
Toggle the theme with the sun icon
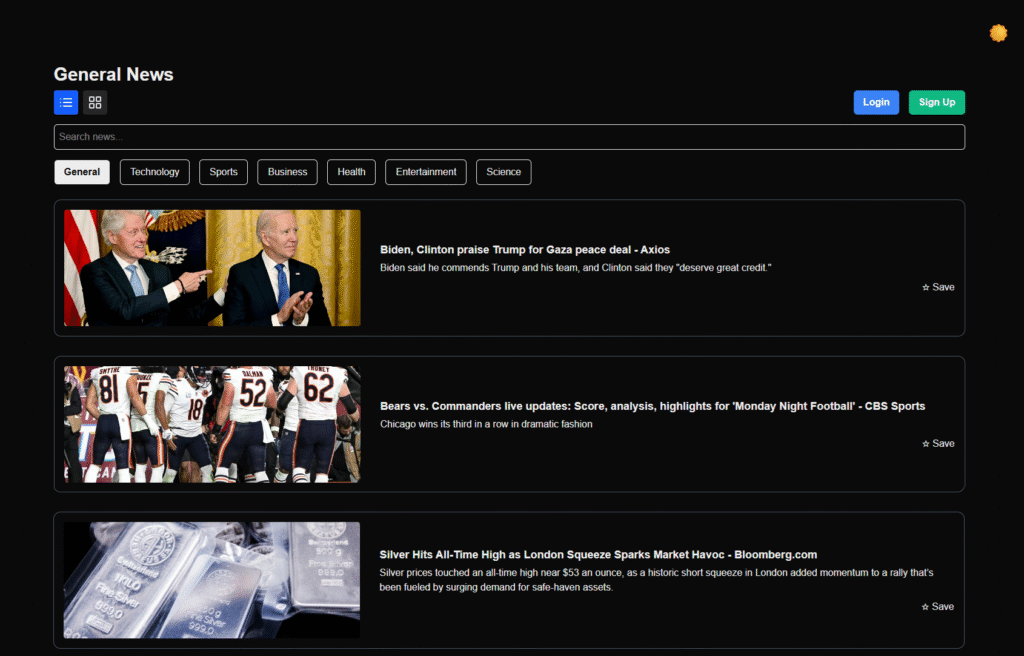click(x=998, y=33)
